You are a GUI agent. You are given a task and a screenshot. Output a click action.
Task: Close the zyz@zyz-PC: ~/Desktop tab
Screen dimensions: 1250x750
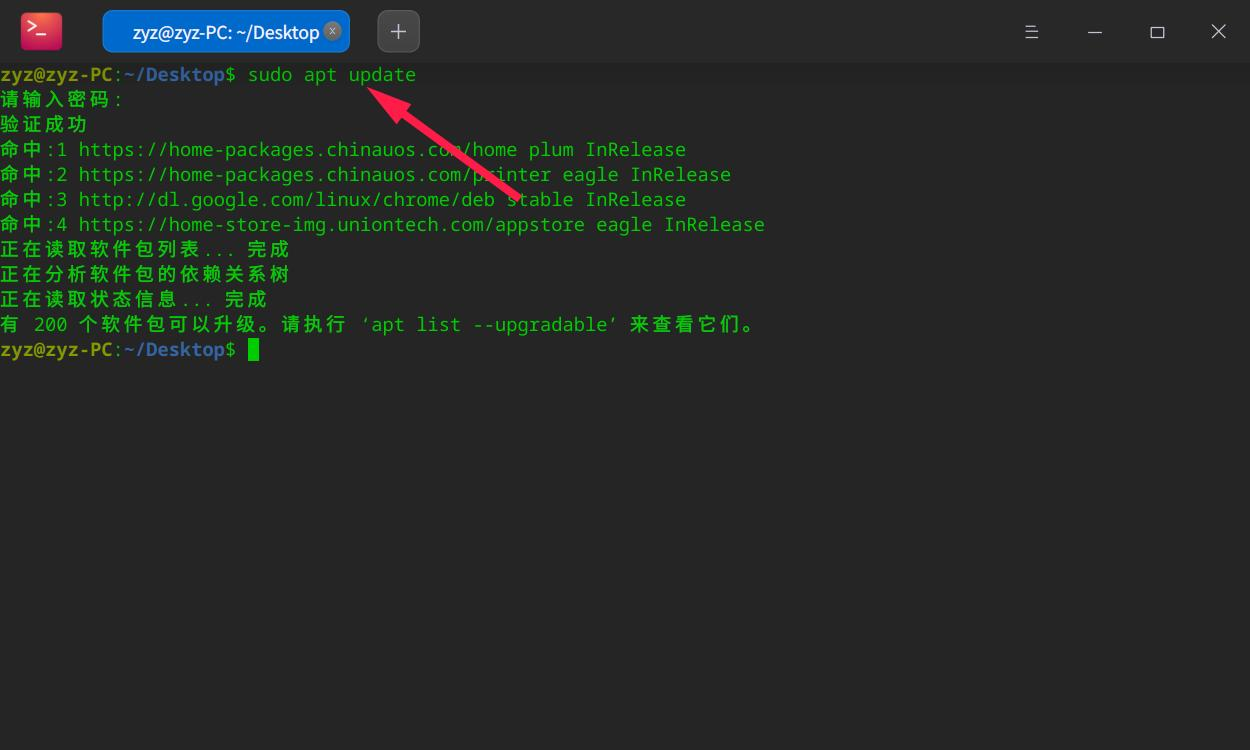click(333, 31)
